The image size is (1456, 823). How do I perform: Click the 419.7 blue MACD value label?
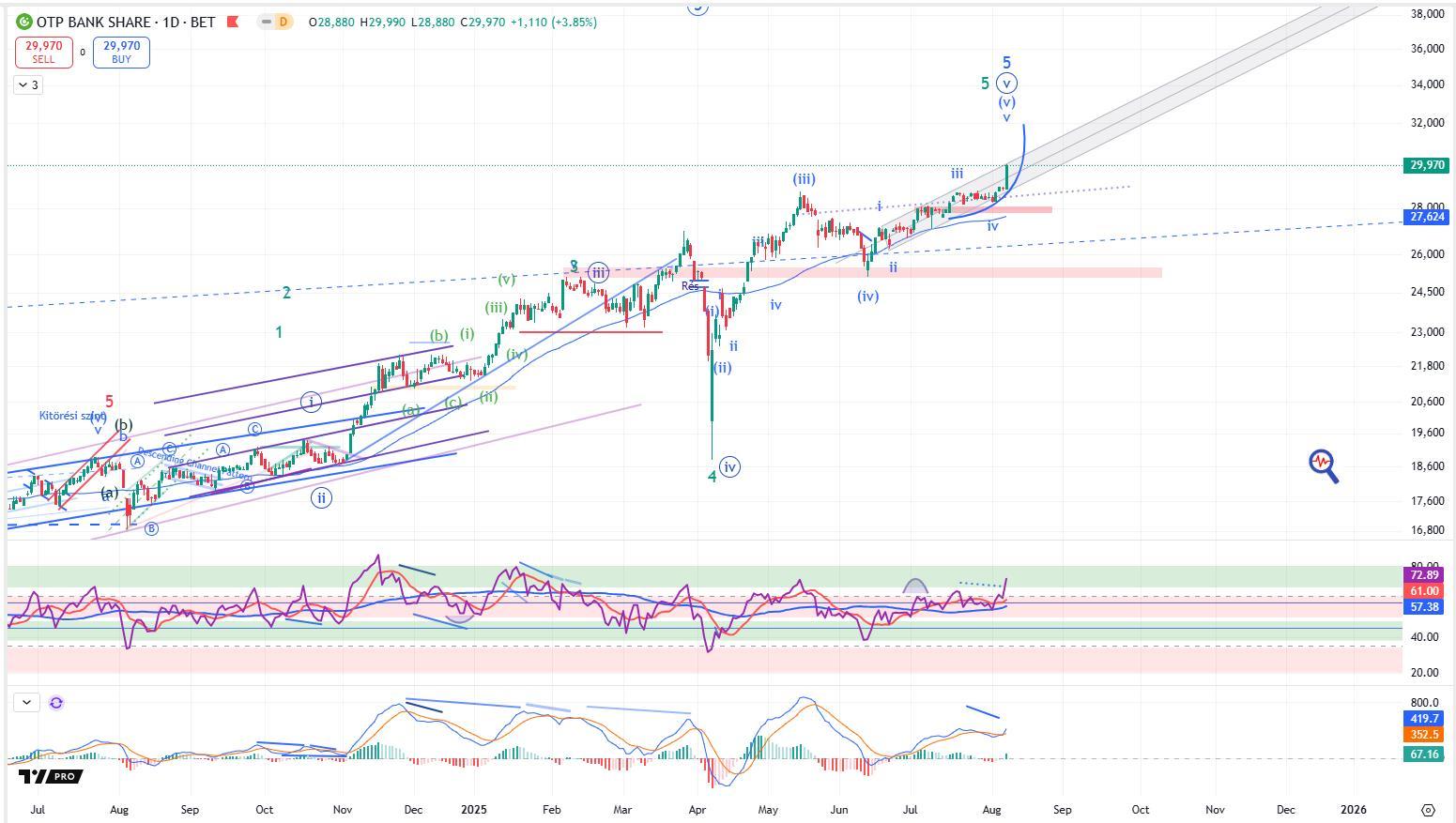point(1424,718)
